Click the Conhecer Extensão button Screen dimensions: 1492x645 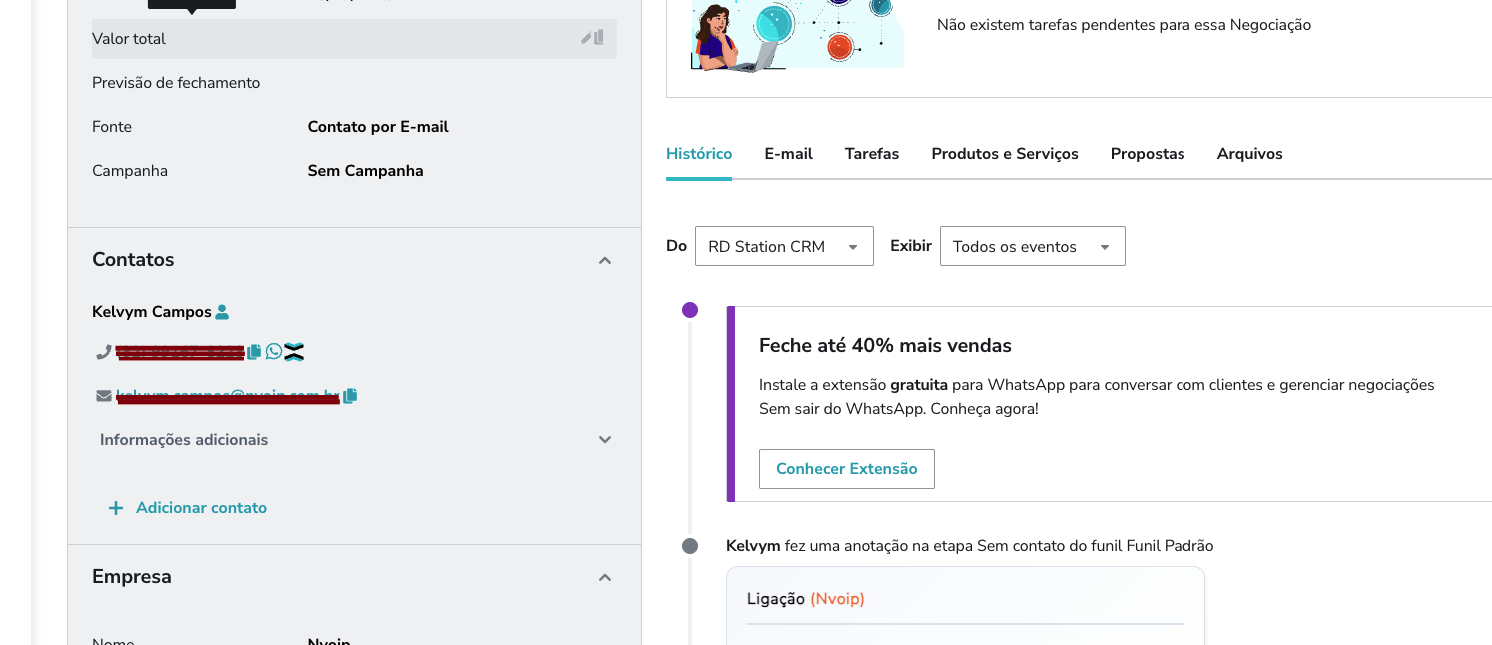pyautogui.click(x=846, y=469)
